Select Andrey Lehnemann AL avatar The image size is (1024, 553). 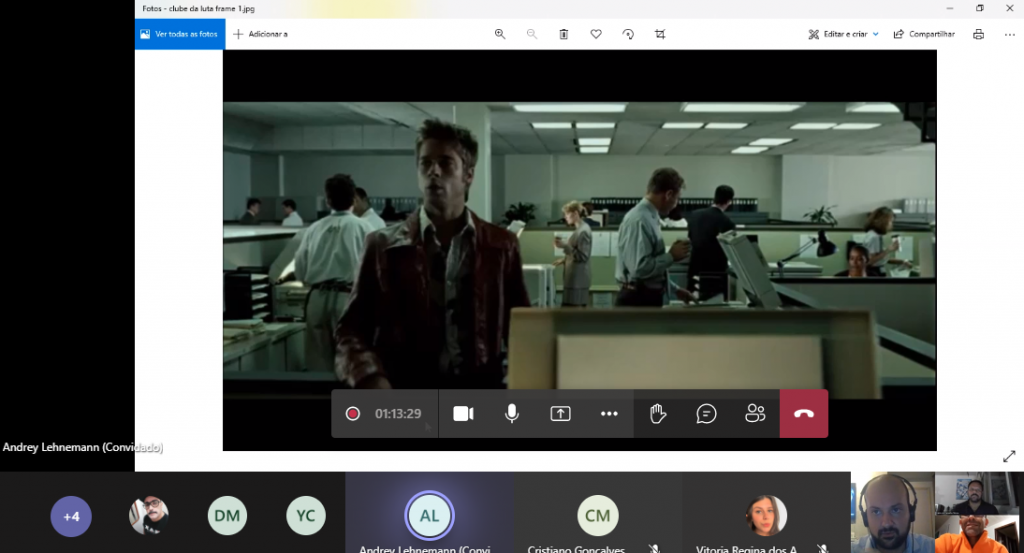[429, 516]
